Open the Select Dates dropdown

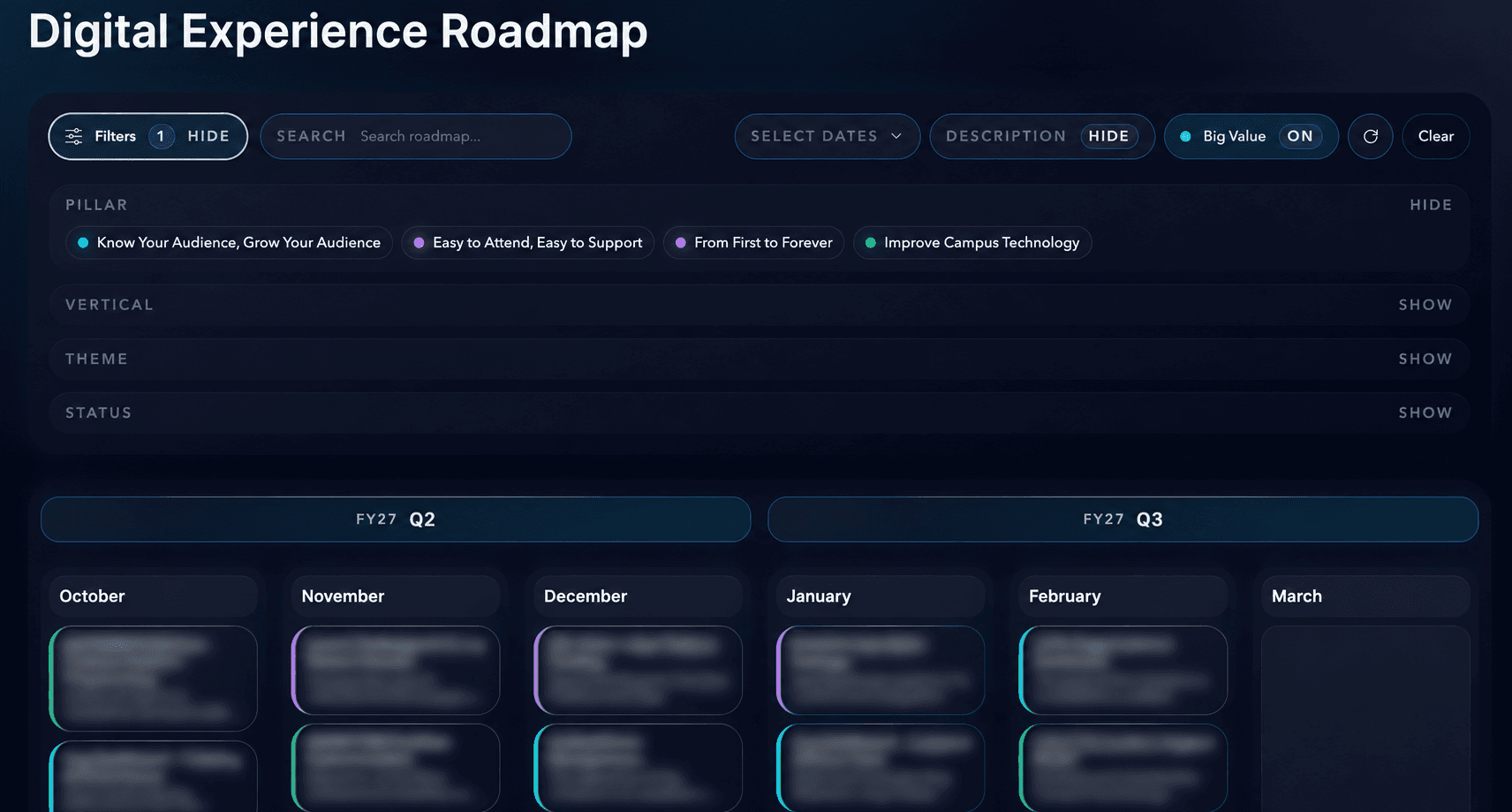pos(828,136)
